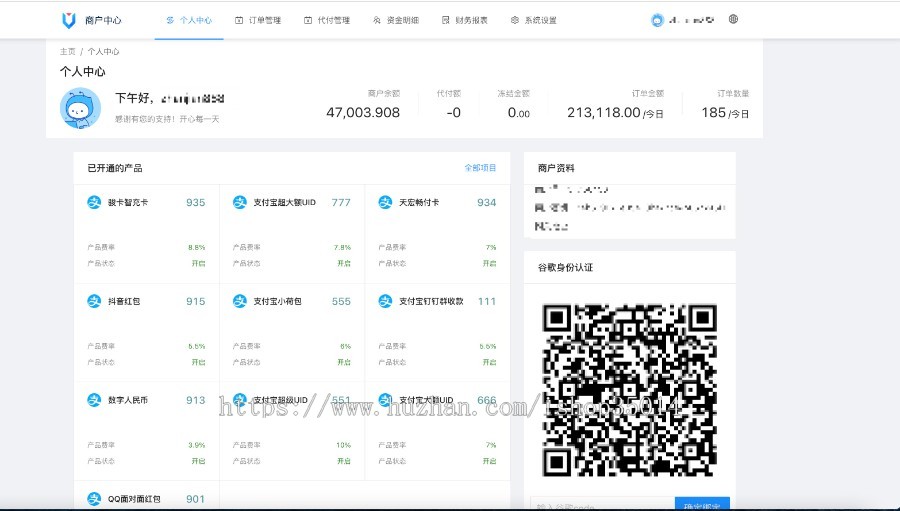Click the 支付宝钉钉群收款 Alipay icon
Screen dimensions: 900x511
tap(385, 301)
